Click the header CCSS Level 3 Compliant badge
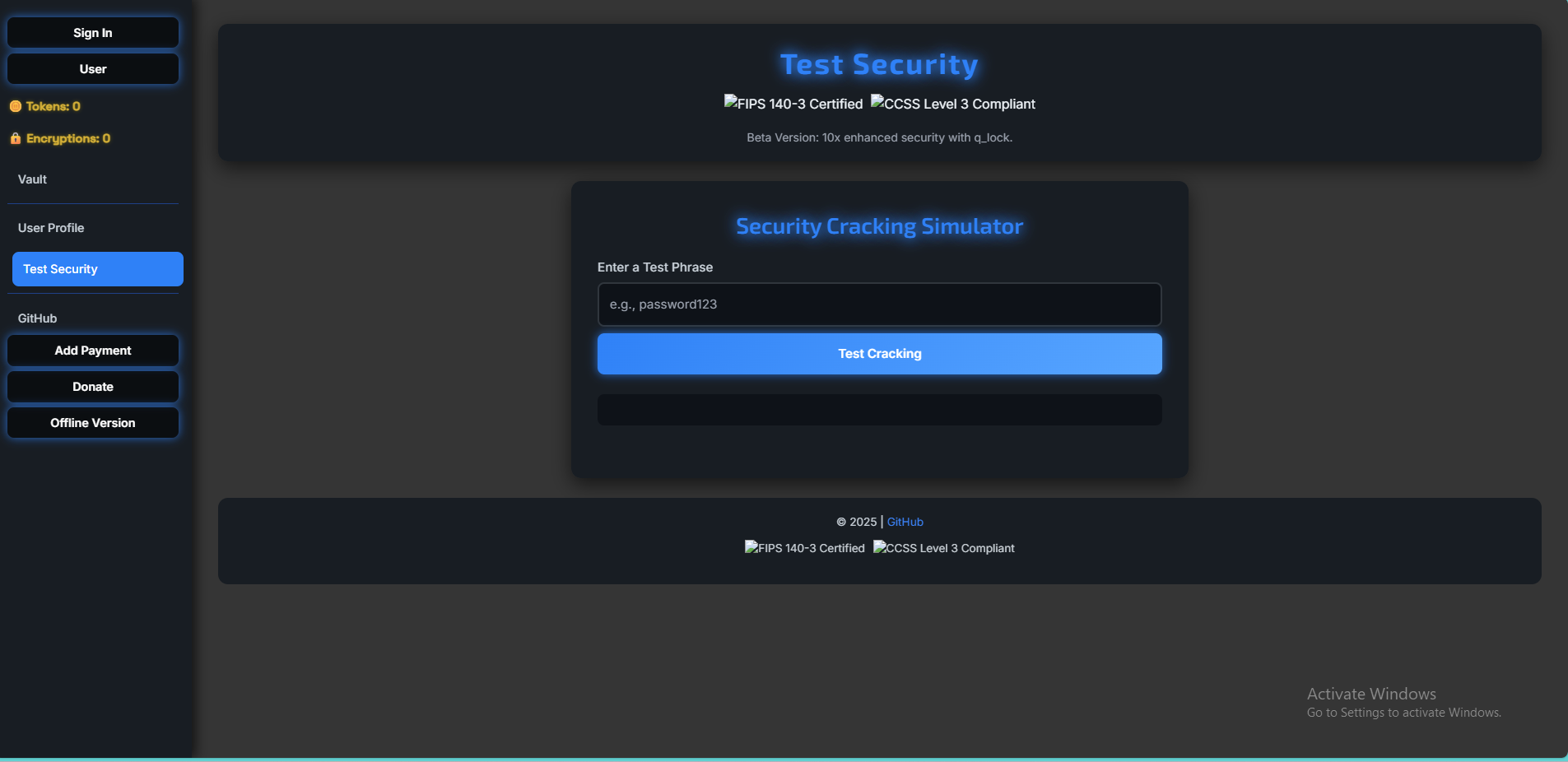1568x762 pixels. 953,104
